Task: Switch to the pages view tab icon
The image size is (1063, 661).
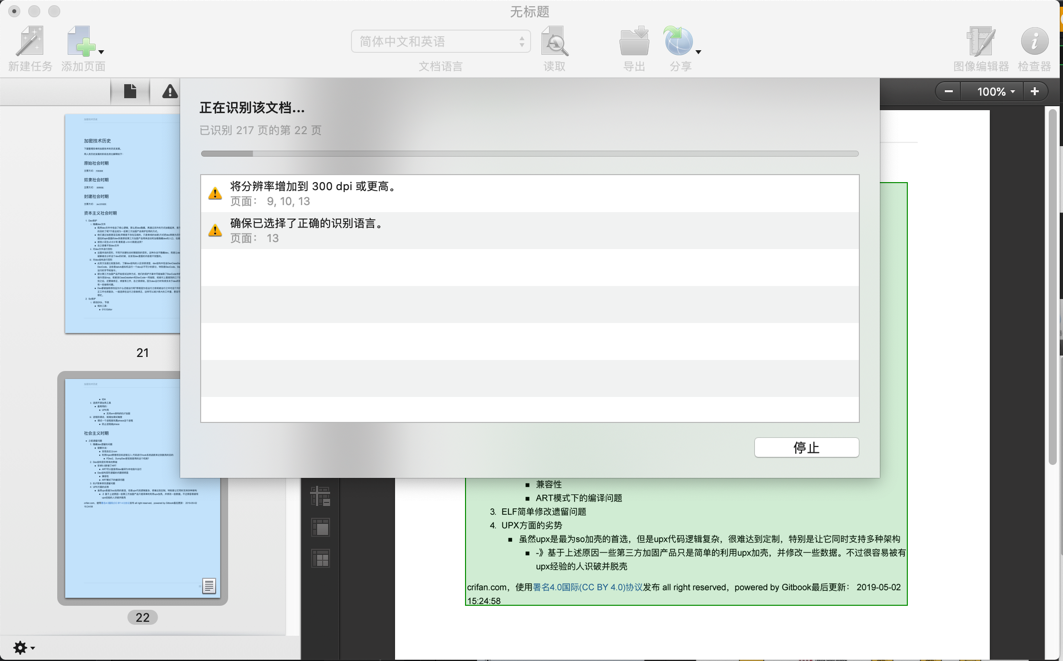Action: coord(129,91)
